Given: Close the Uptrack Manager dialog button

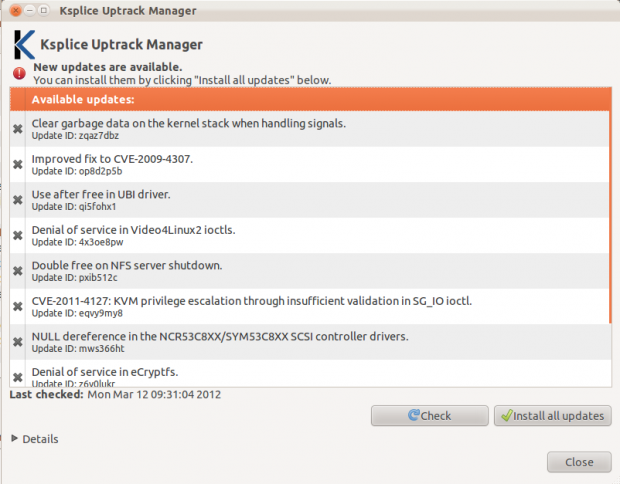Looking at the screenshot, I should click(x=579, y=462).
